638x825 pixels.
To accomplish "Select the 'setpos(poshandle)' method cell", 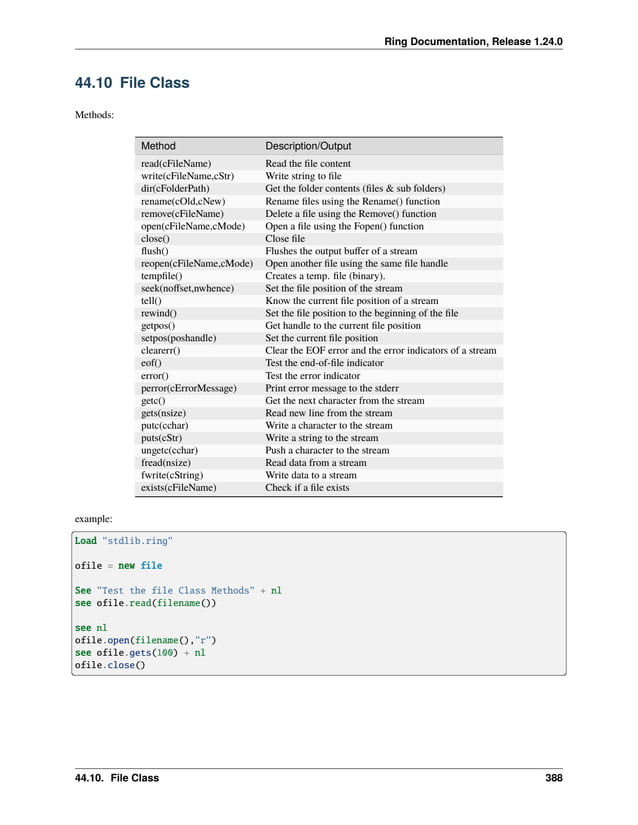I will (x=178, y=338).
